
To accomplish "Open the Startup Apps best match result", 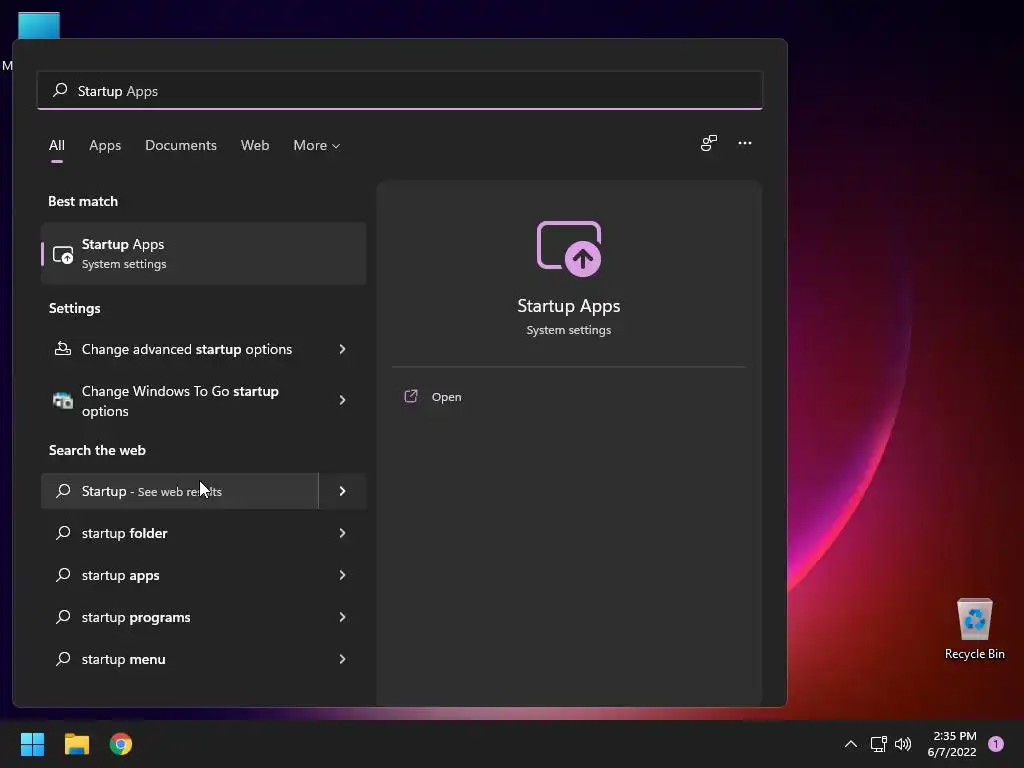I will (204, 253).
